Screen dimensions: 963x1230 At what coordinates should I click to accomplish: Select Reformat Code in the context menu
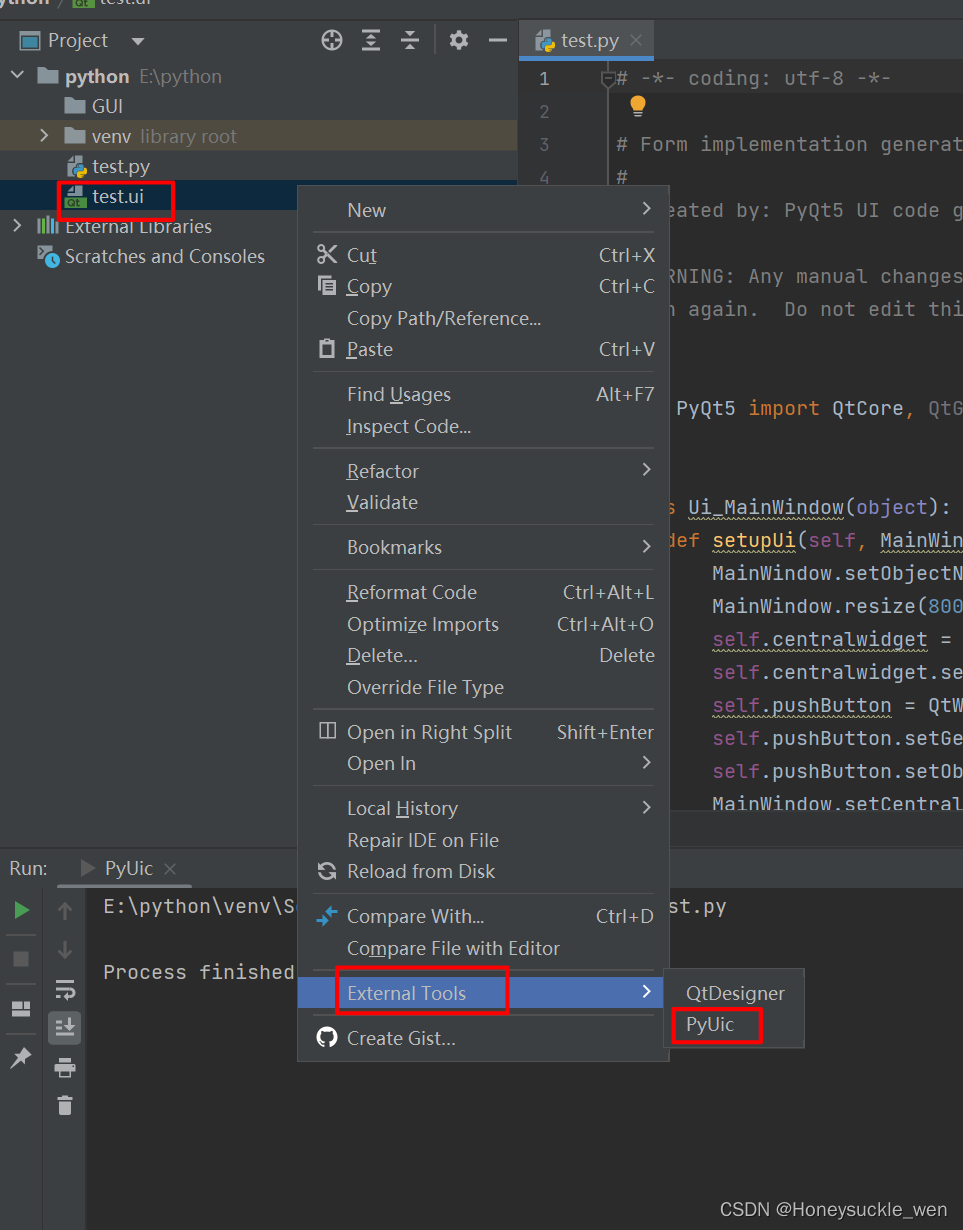click(412, 592)
